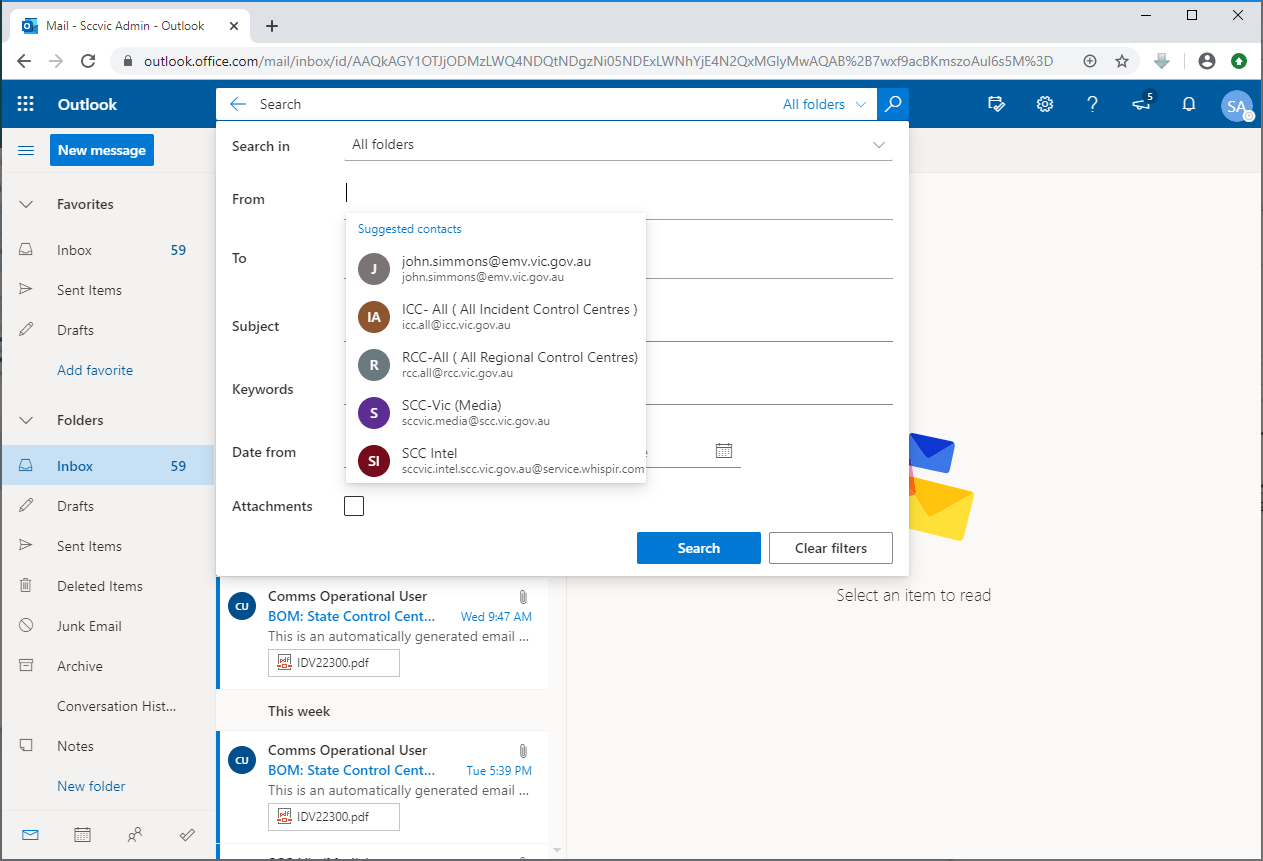Open the Help question mark icon
1263x861 pixels.
(1092, 104)
